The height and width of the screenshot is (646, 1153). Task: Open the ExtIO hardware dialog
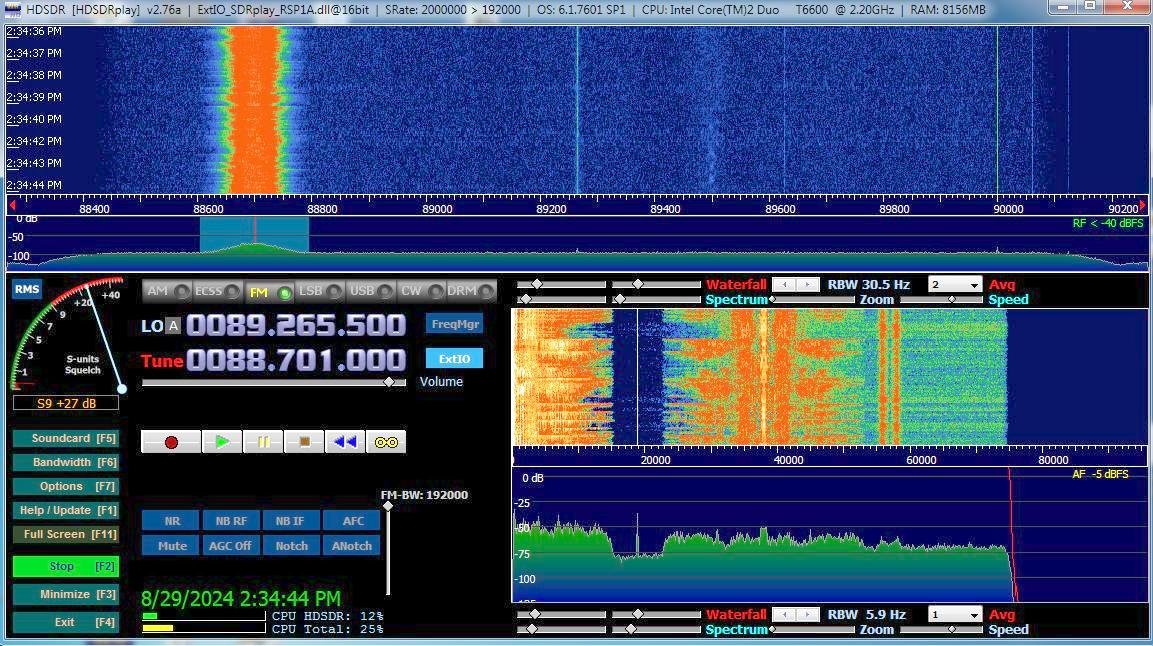(x=454, y=359)
